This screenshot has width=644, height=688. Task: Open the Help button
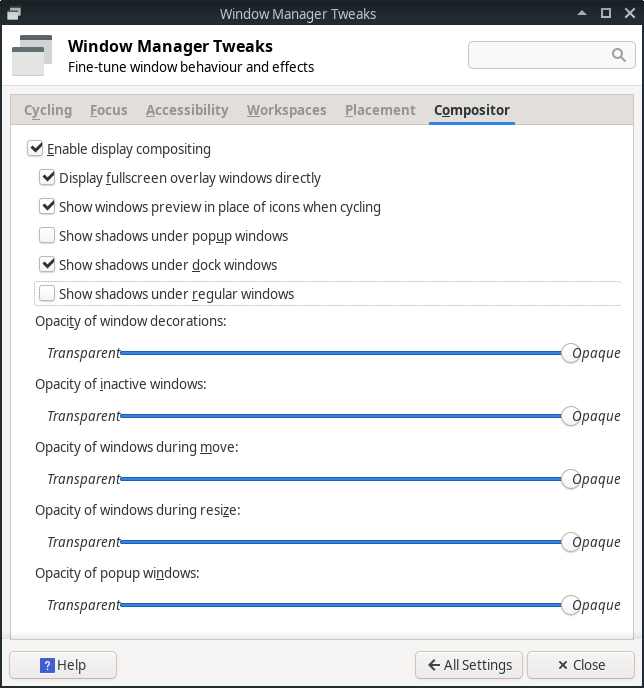[63, 665]
